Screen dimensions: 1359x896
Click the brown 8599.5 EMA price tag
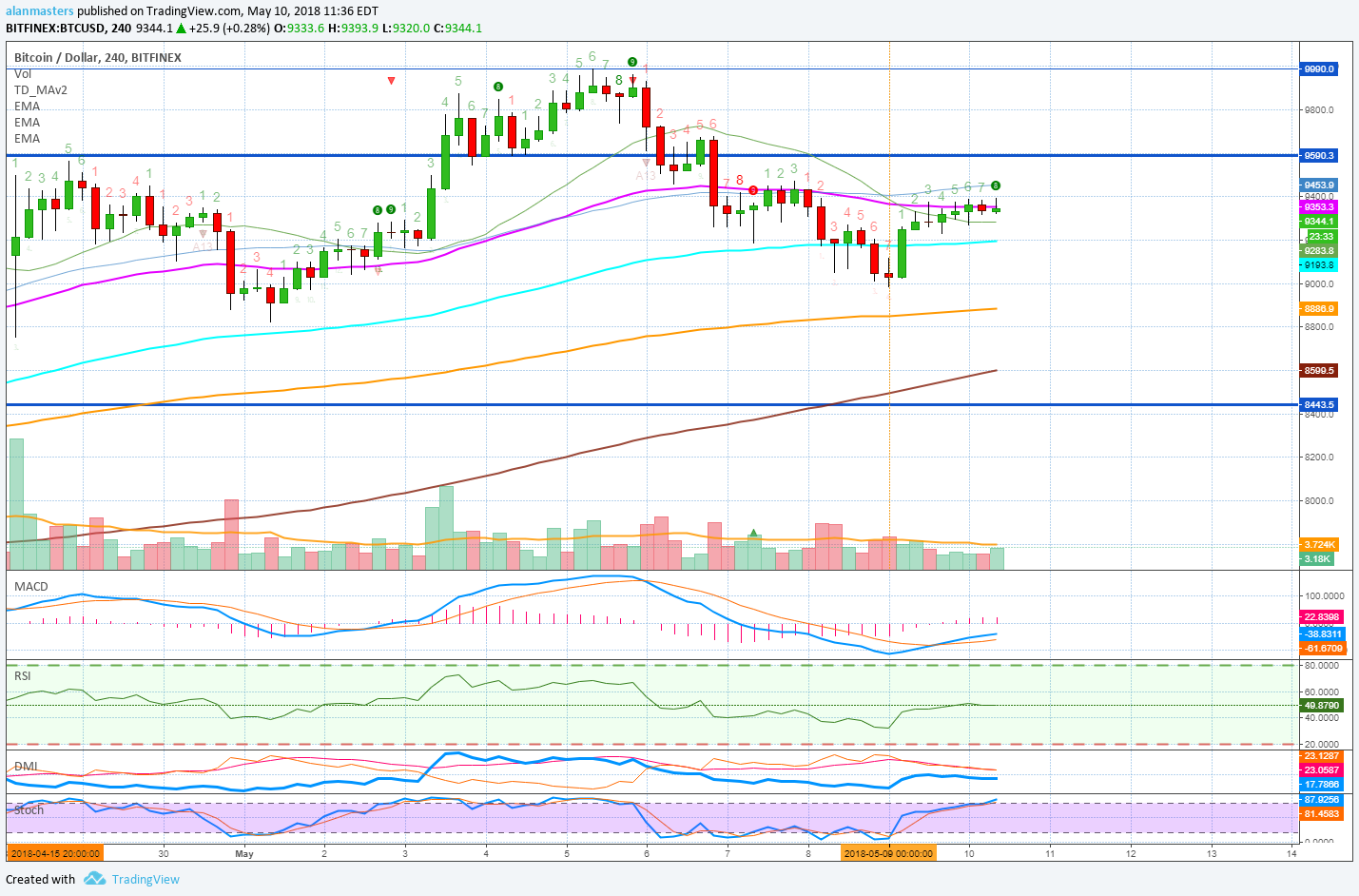click(1319, 370)
